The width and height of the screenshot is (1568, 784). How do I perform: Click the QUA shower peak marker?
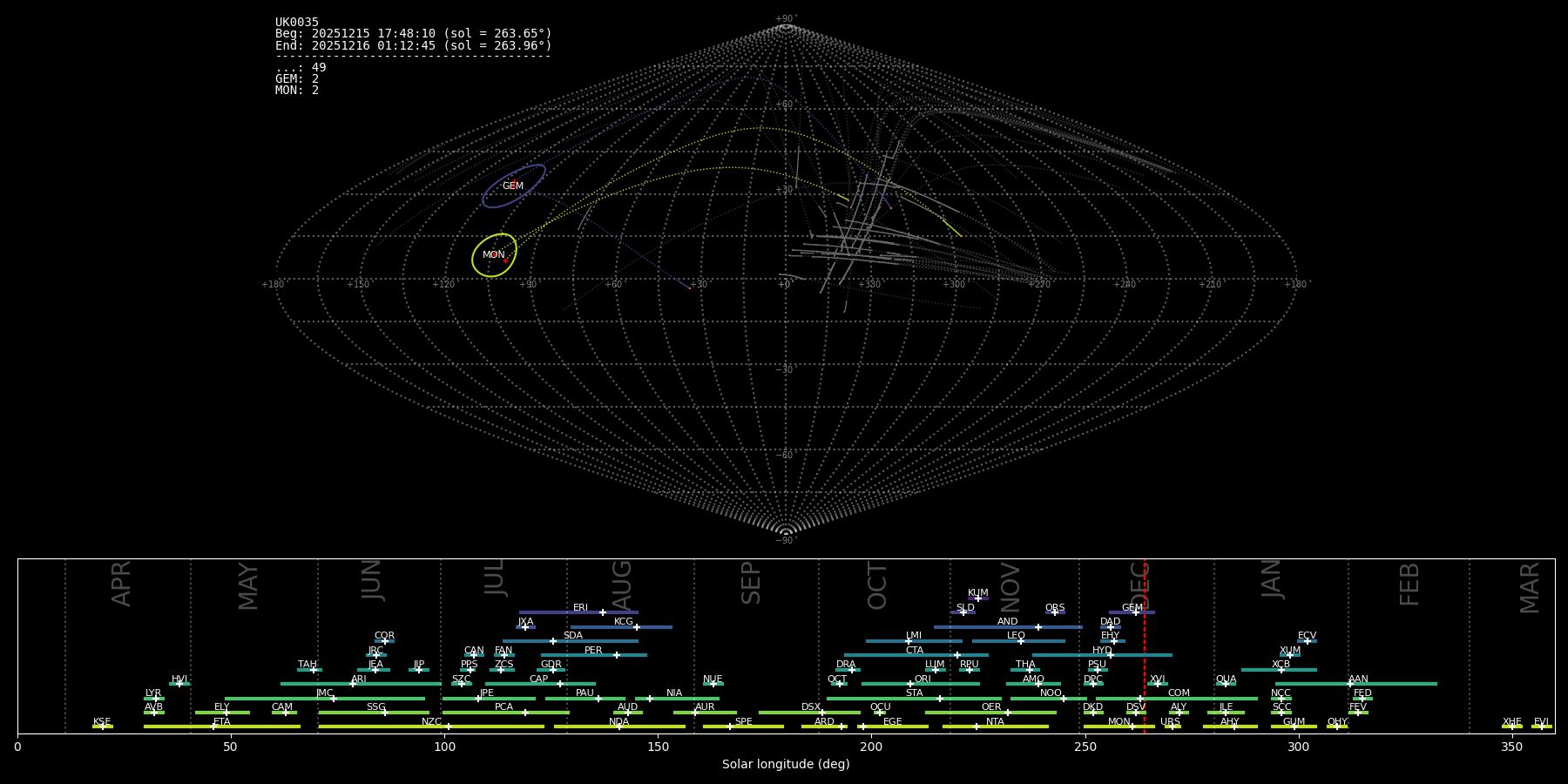(x=1226, y=684)
